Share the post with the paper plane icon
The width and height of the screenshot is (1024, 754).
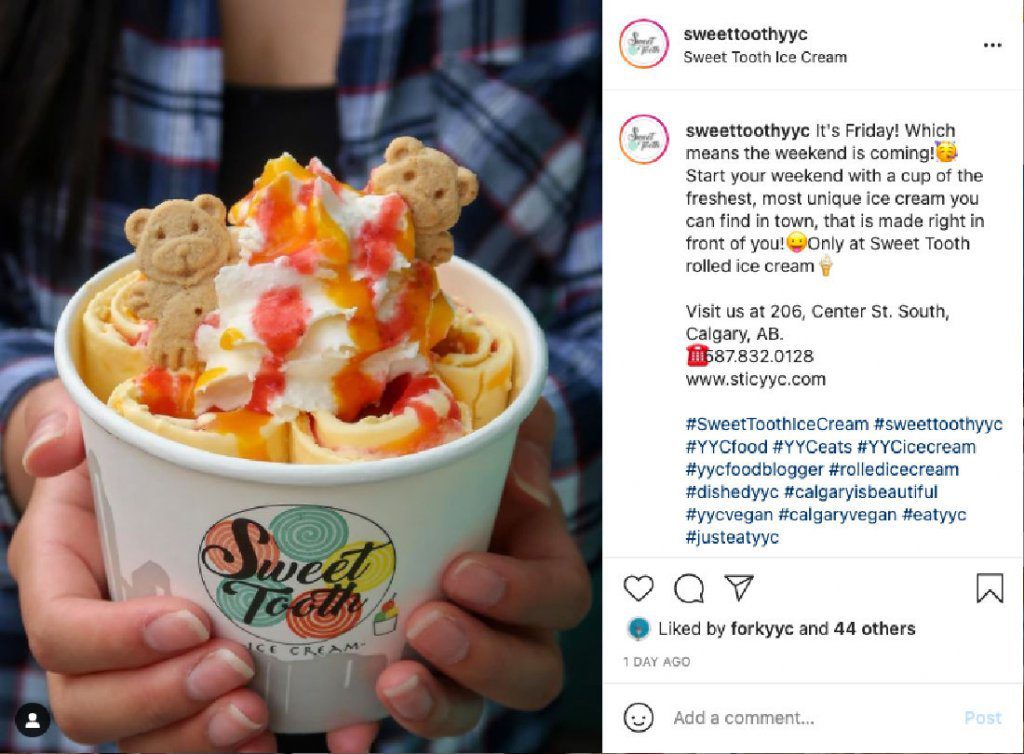[x=739, y=587]
